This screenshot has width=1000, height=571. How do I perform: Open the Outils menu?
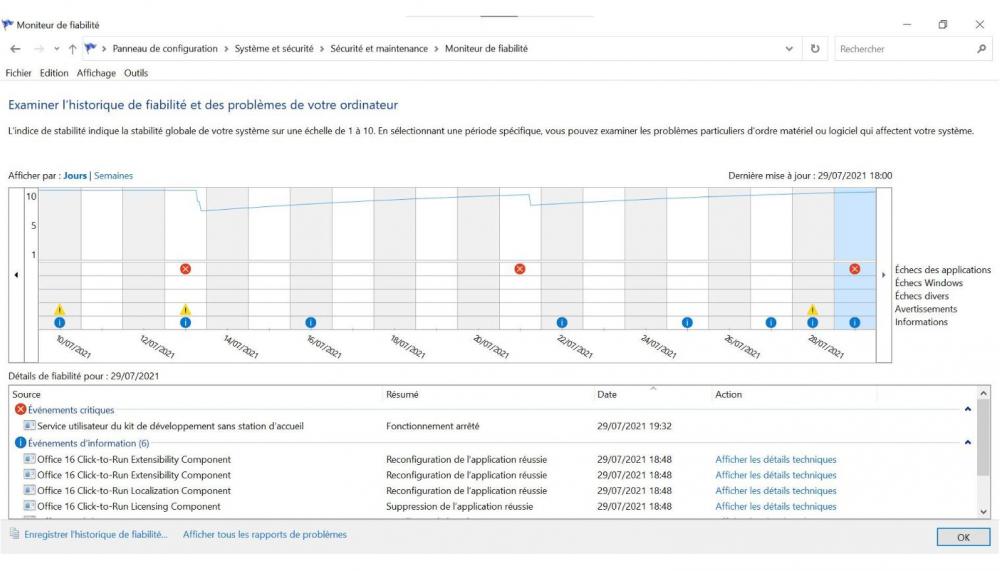(136, 73)
